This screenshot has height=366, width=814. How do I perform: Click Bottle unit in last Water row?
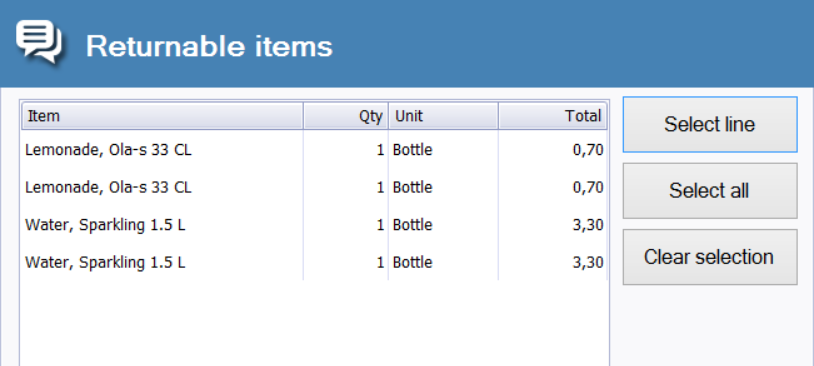[x=412, y=262]
